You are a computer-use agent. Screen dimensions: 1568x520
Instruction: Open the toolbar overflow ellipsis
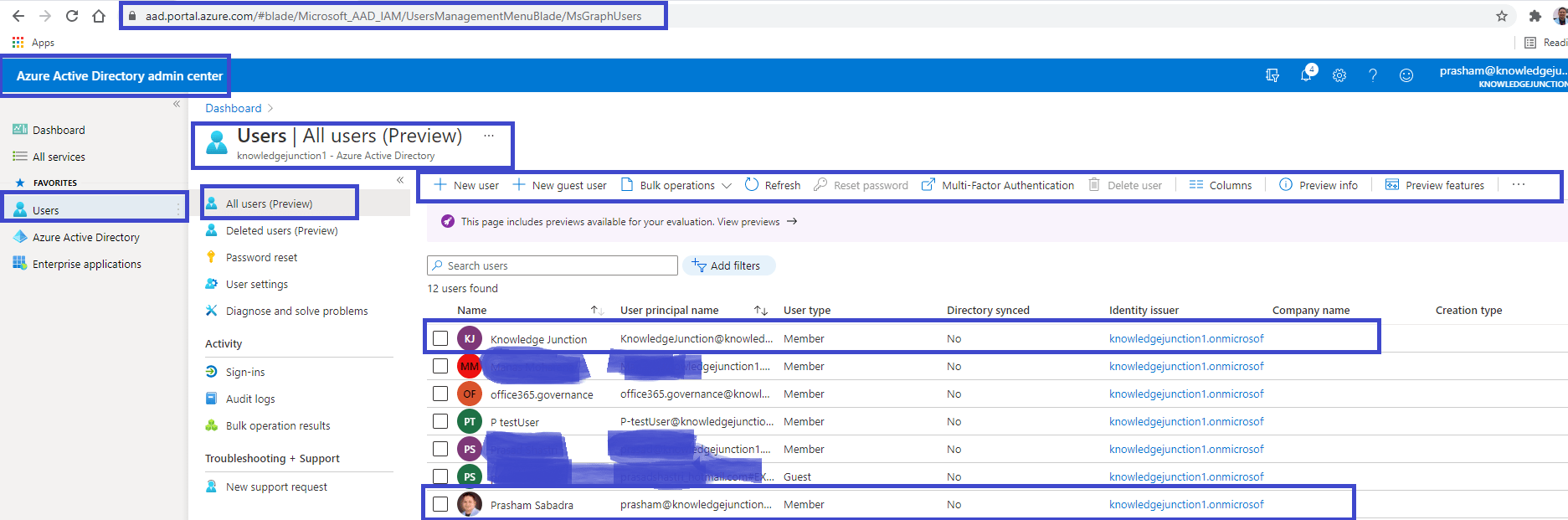1519,185
